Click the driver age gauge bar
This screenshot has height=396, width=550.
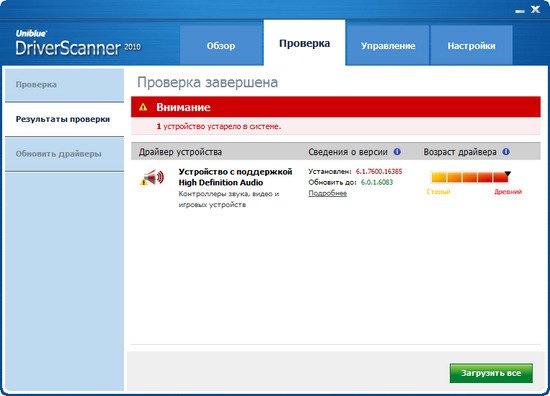tap(470, 177)
